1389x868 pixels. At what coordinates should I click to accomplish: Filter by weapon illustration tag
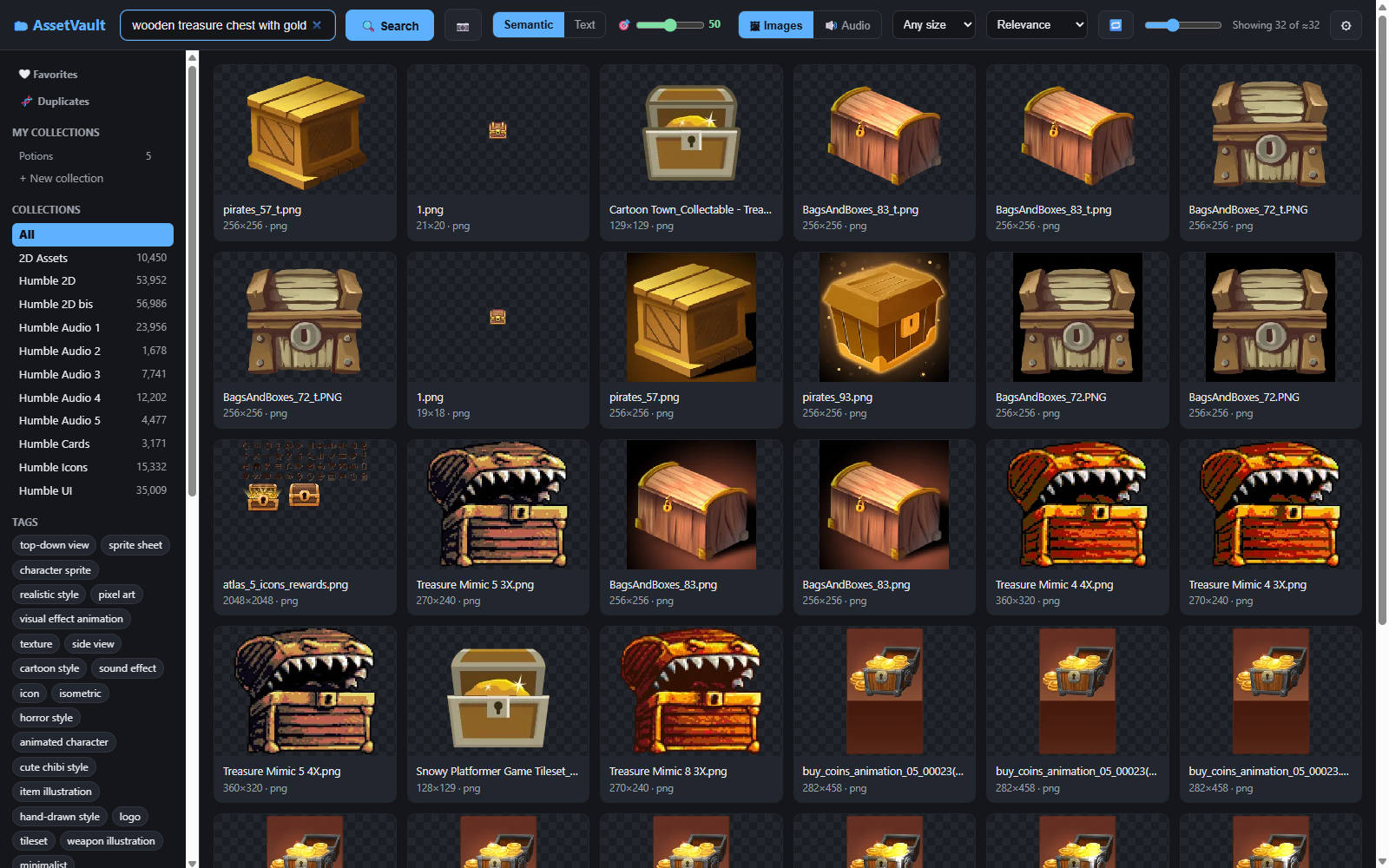pos(111,841)
